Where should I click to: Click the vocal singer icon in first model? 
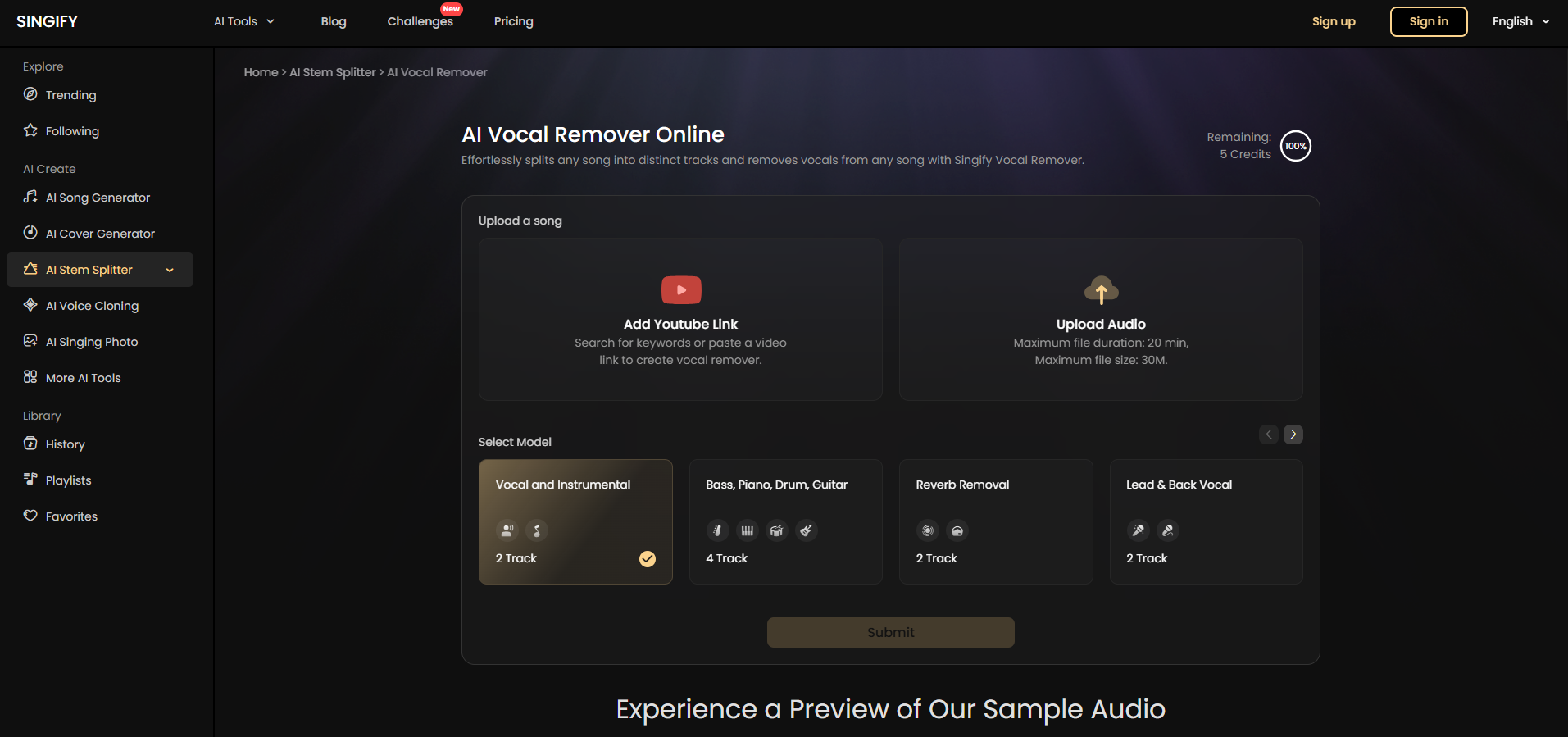[507, 530]
